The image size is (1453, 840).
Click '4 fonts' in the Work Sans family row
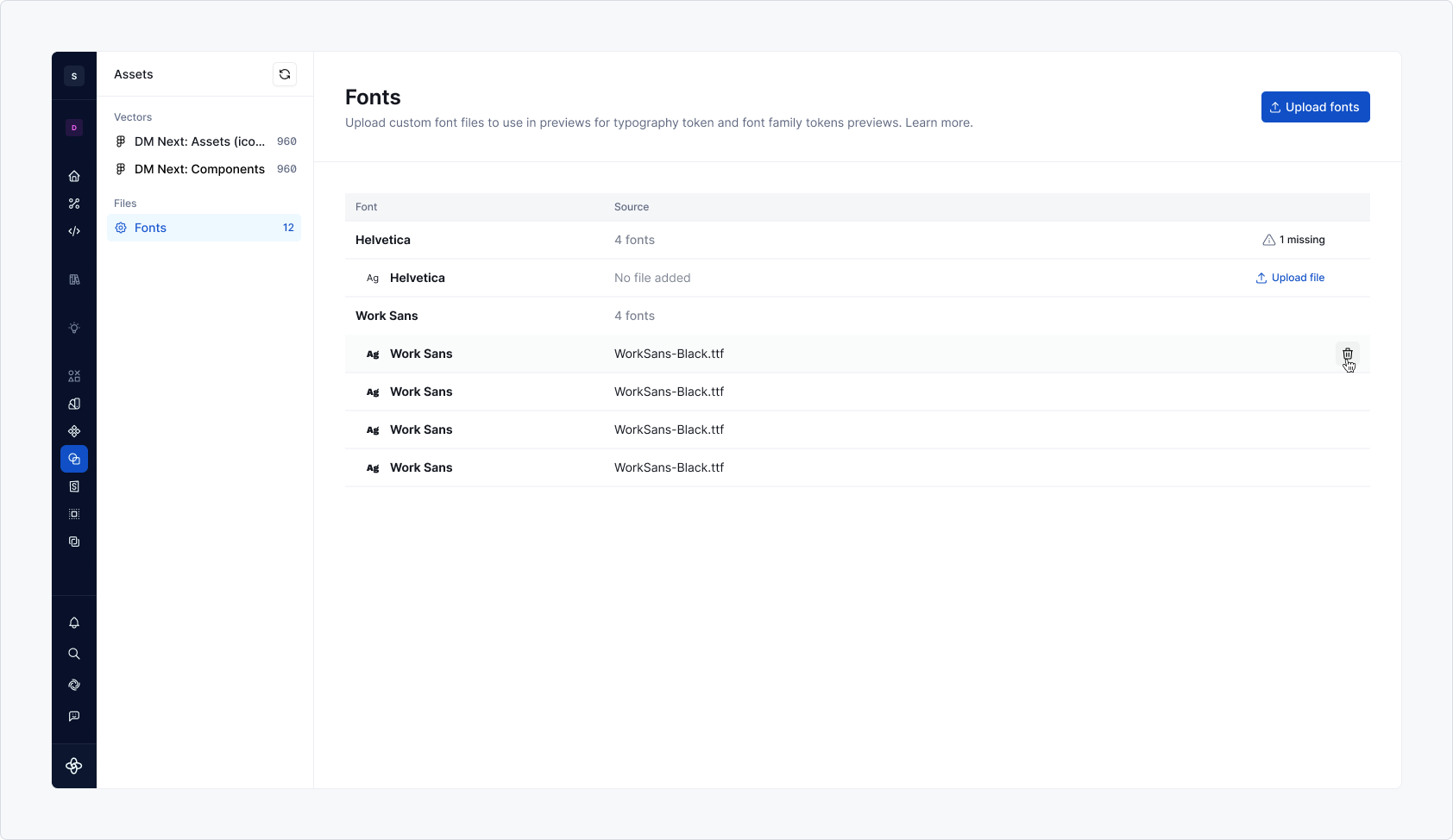pos(634,316)
